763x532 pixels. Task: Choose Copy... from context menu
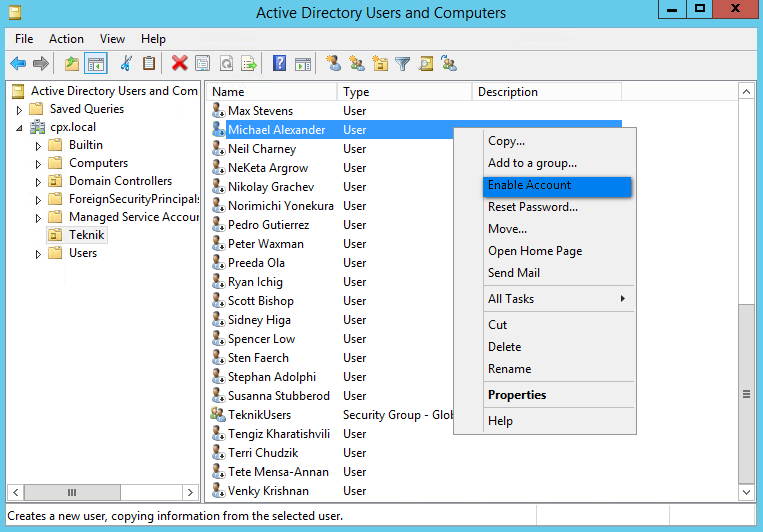pyautogui.click(x=557, y=141)
